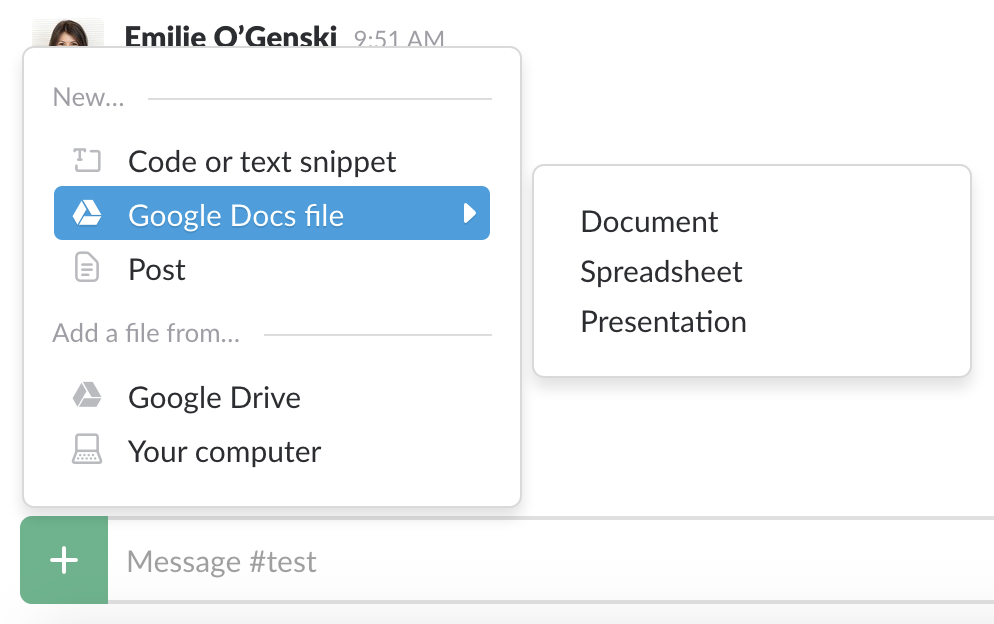Expand the Google Docs file submenu arrow
Image resolution: width=994 pixels, height=624 pixels.
(x=469, y=213)
